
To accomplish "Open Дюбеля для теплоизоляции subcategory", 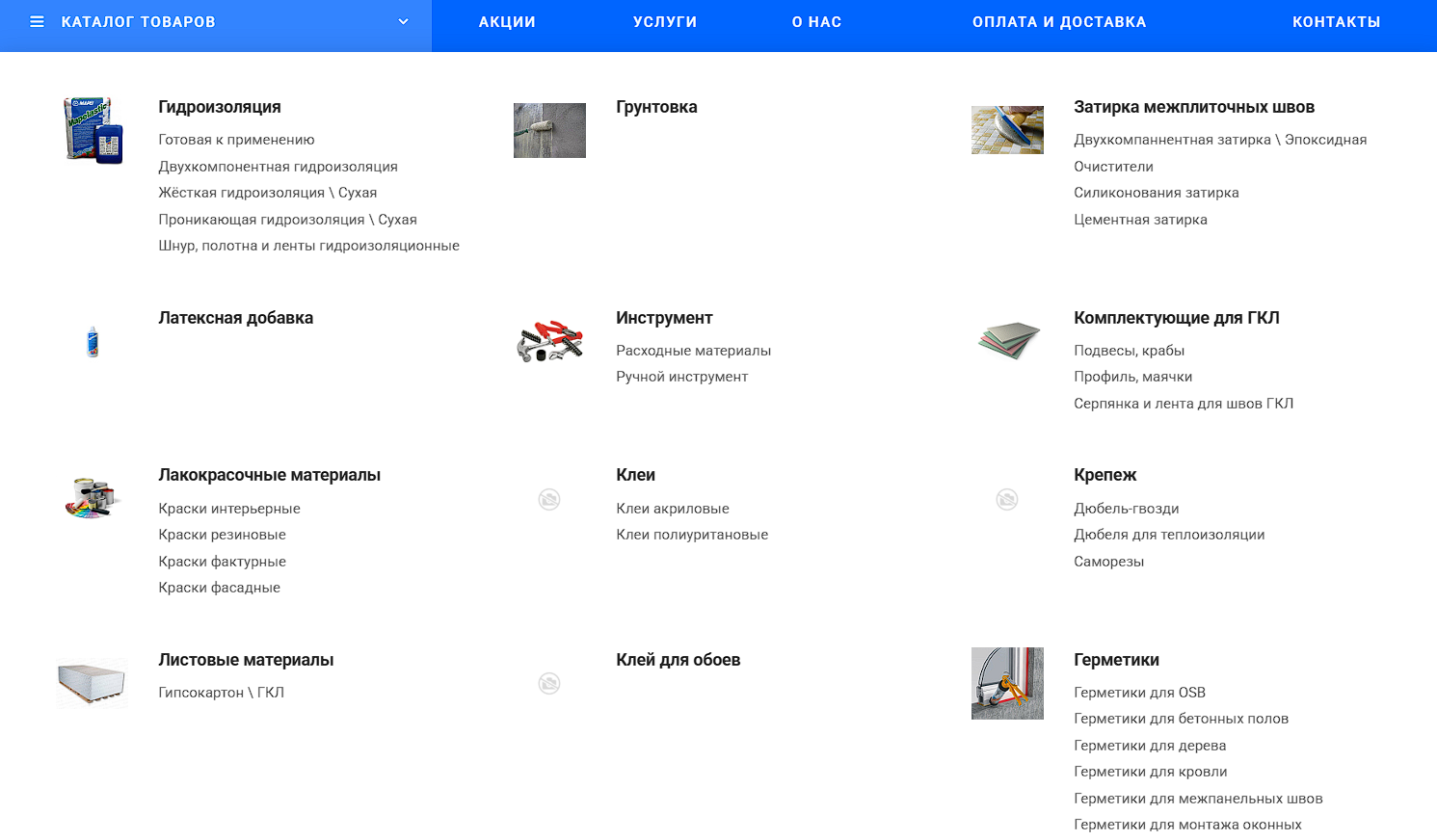I will pos(1169,535).
